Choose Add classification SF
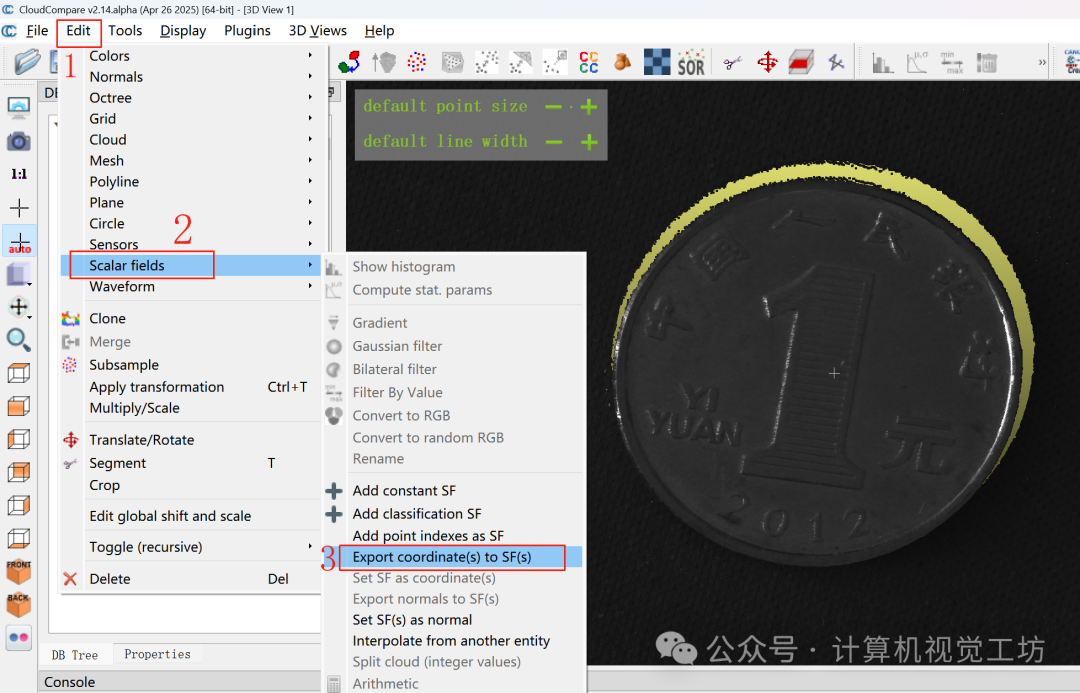This screenshot has height=693, width=1080. tap(453, 514)
